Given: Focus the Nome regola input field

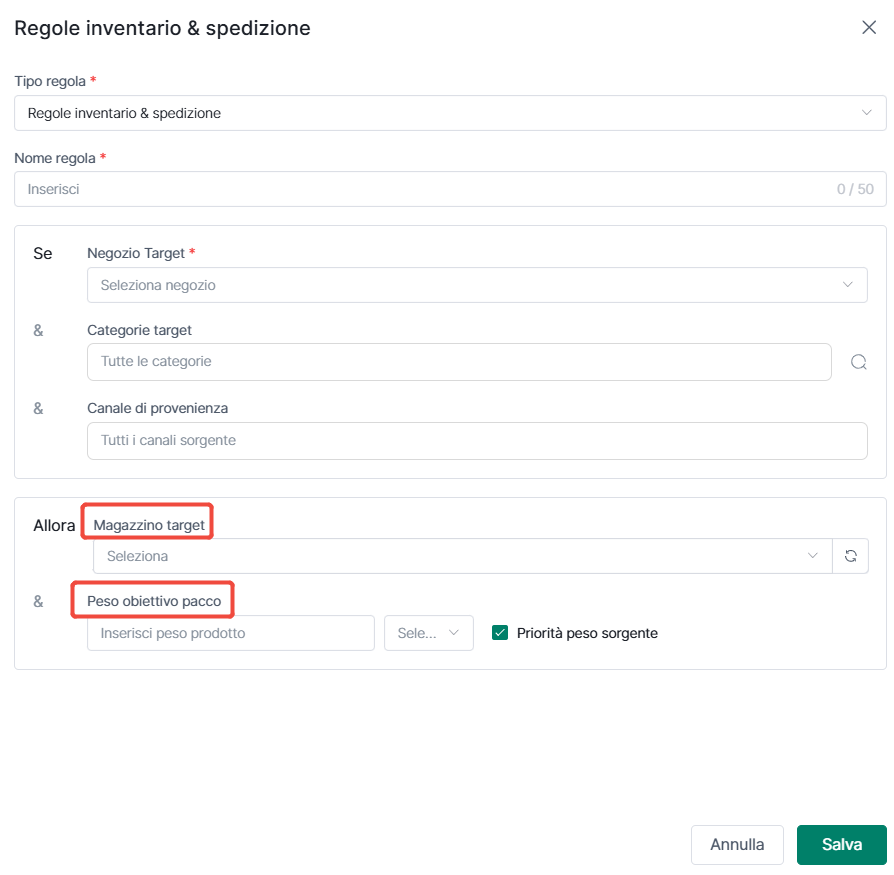Looking at the screenshot, I should [450, 189].
